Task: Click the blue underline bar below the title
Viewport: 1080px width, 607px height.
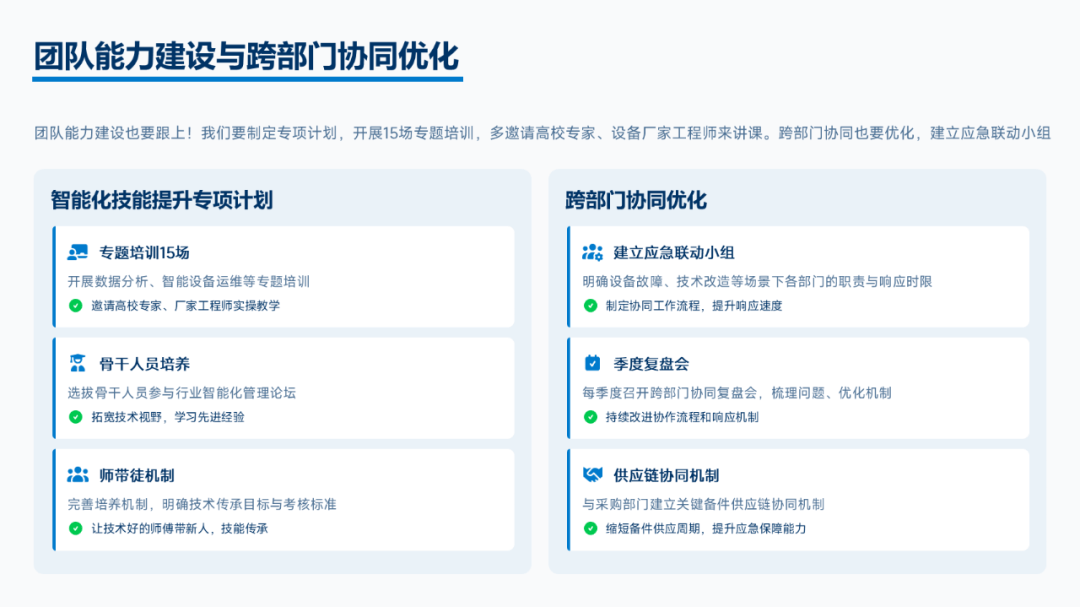Action: 248,79
